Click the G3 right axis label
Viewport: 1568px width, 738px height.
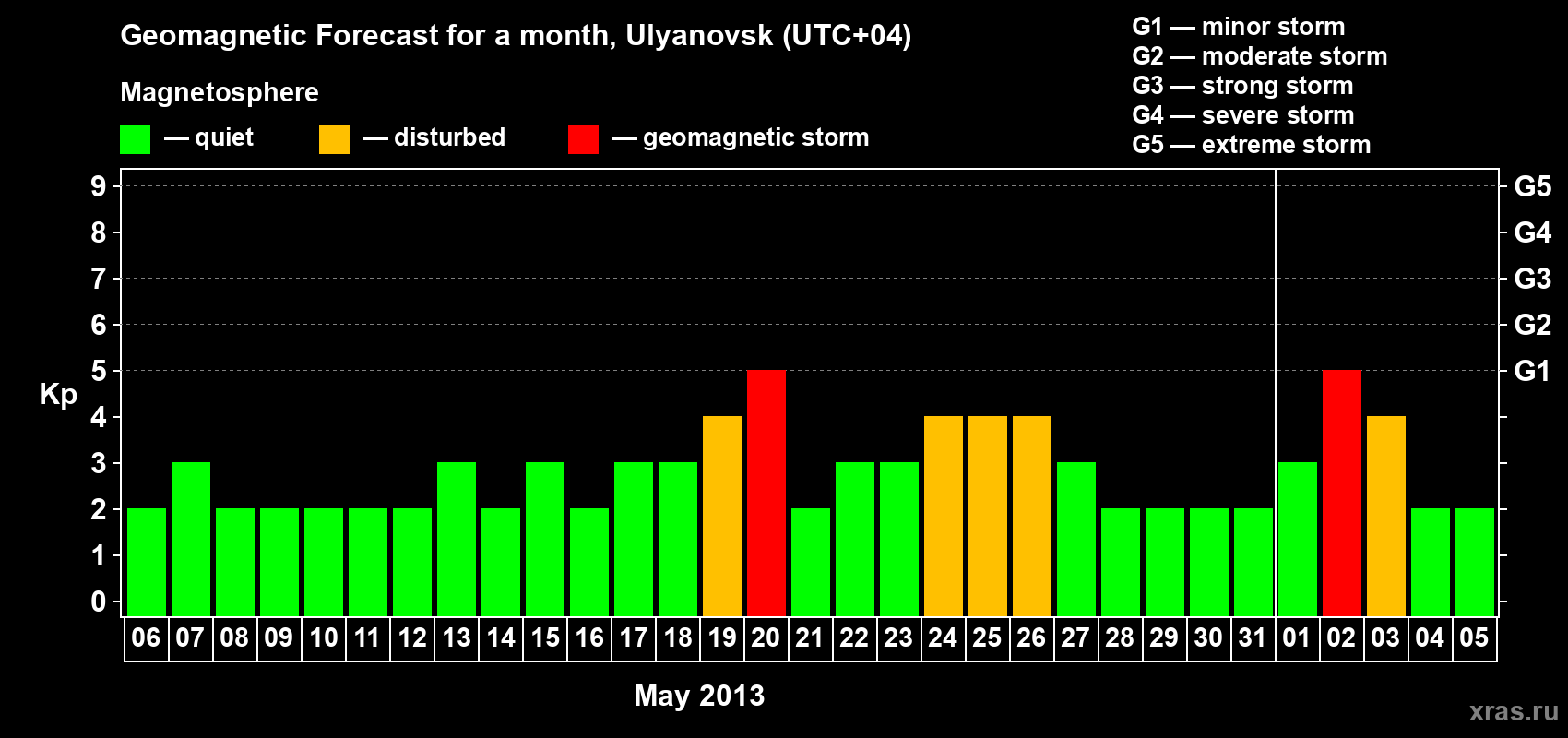[x=1533, y=279]
